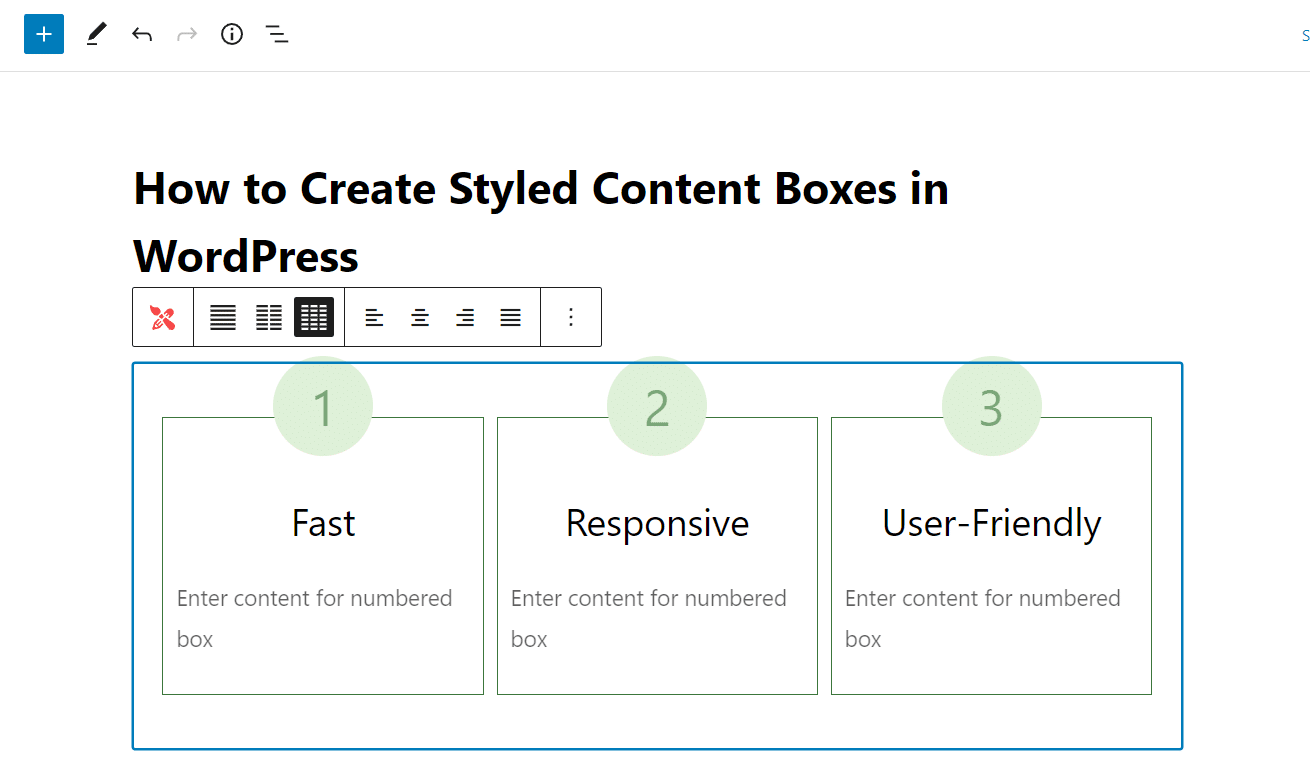The height and width of the screenshot is (782, 1310).
Task: Align text left
Action: point(374,318)
